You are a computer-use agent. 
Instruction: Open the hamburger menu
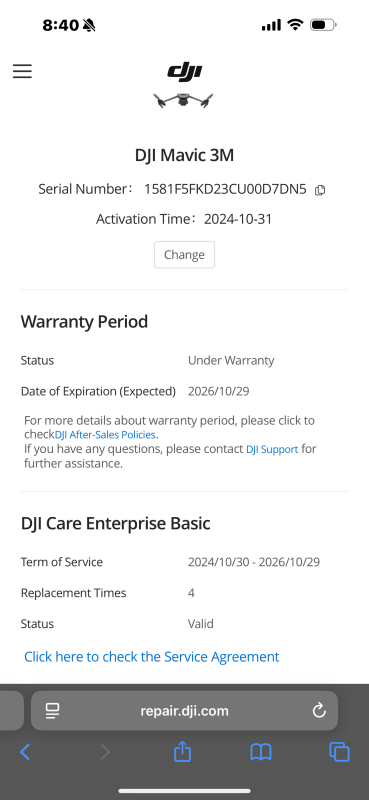pyautogui.click(x=22, y=71)
